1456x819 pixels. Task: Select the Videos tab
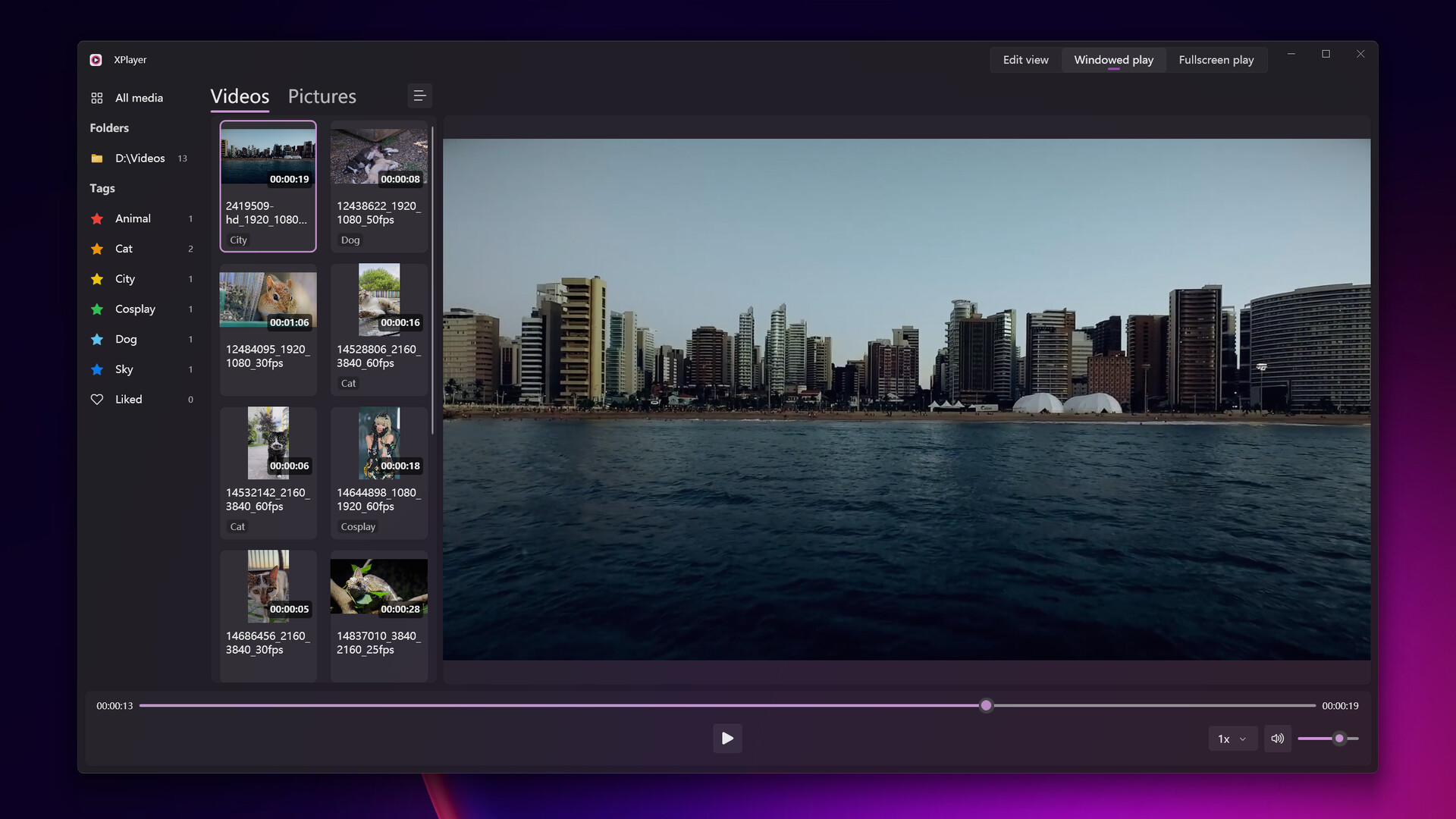[x=240, y=96]
